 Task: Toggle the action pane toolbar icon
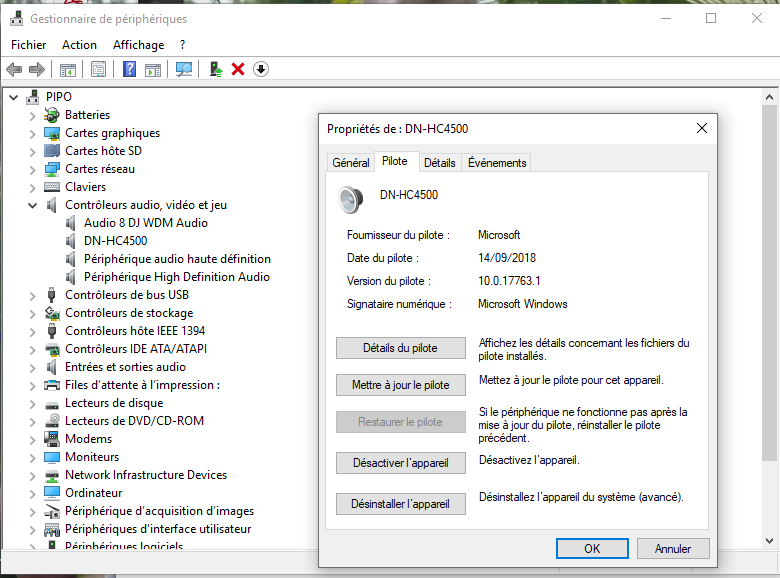click(153, 70)
